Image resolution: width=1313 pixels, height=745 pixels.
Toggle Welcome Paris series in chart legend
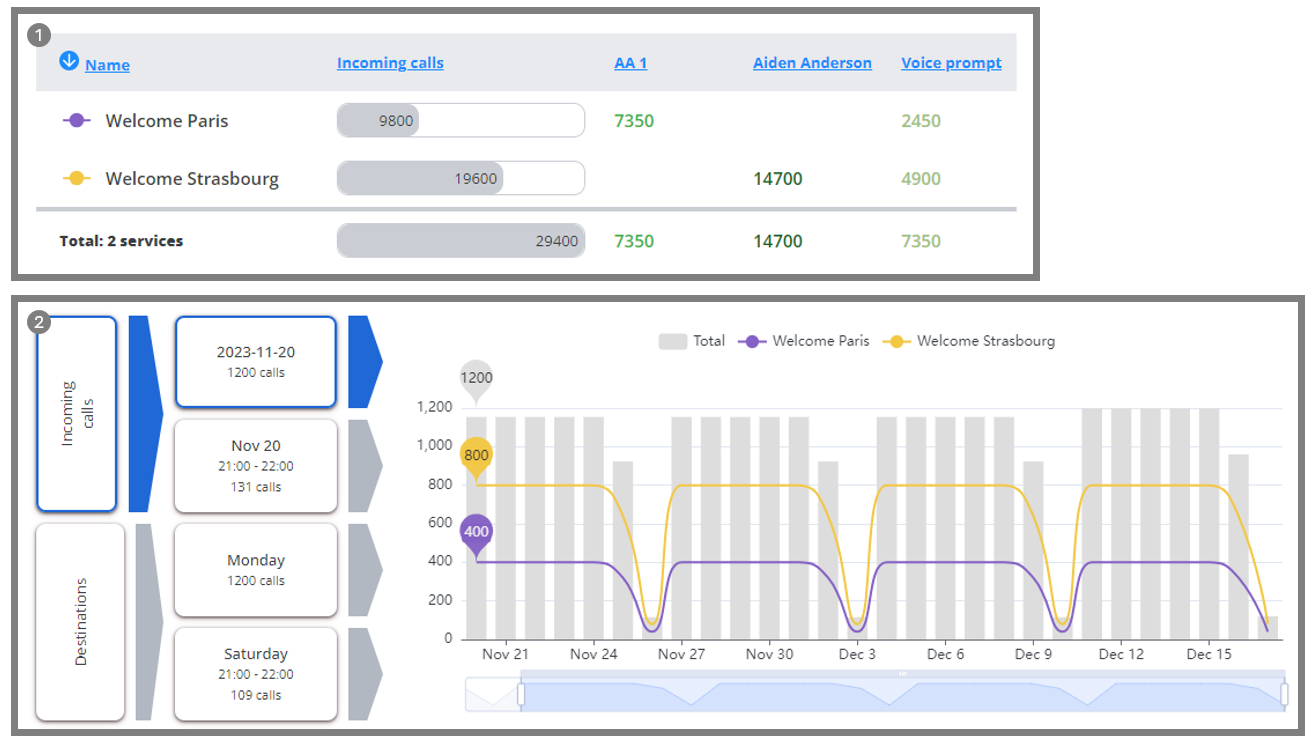pyautogui.click(x=804, y=341)
